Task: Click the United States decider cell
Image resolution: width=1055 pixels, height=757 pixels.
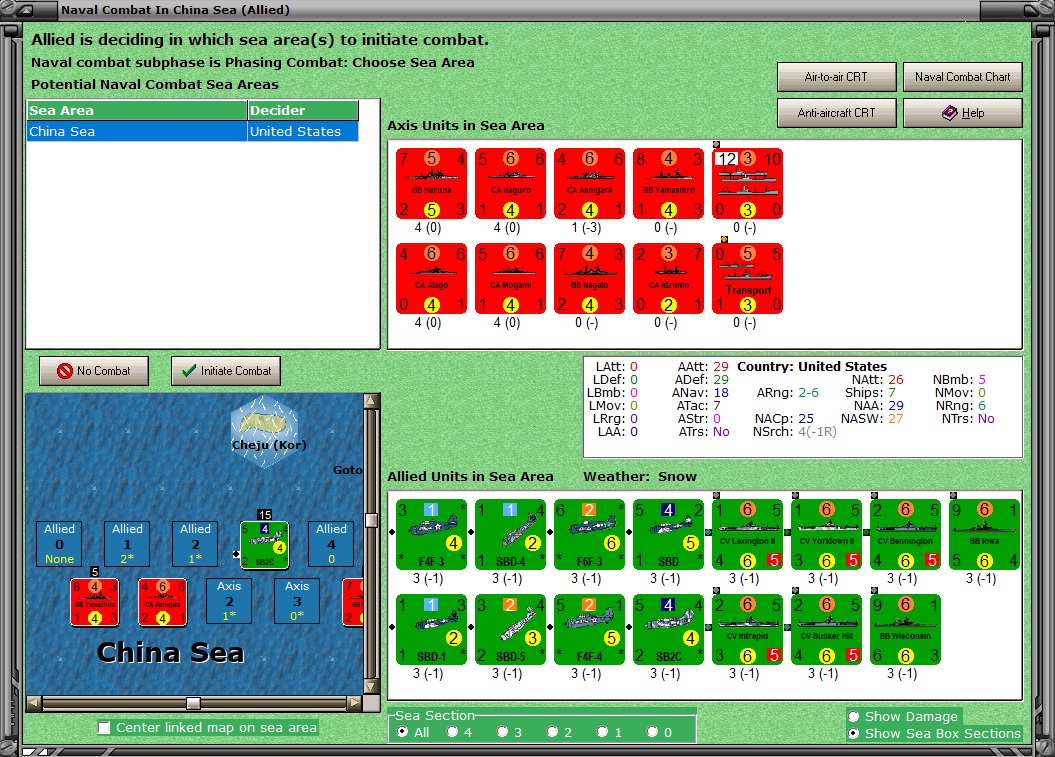Action: [x=303, y=131]
